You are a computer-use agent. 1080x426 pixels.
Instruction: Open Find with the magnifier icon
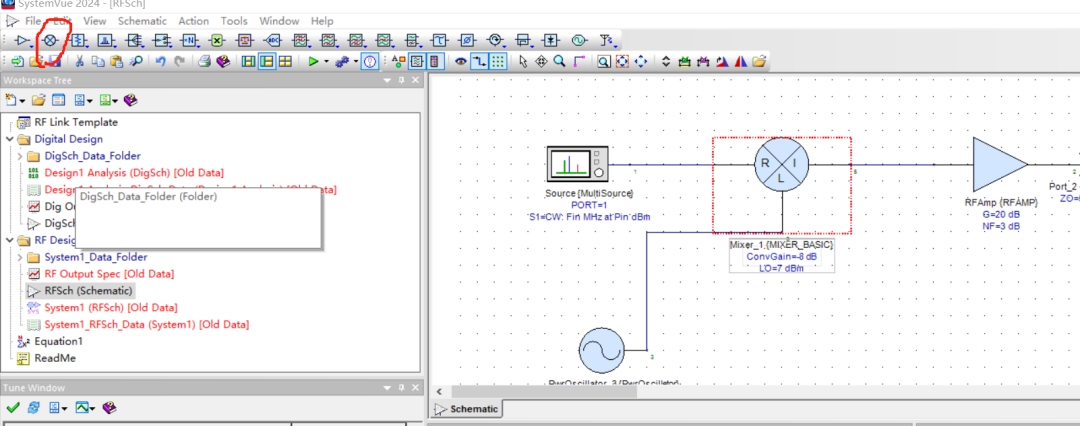click(136, 61)
